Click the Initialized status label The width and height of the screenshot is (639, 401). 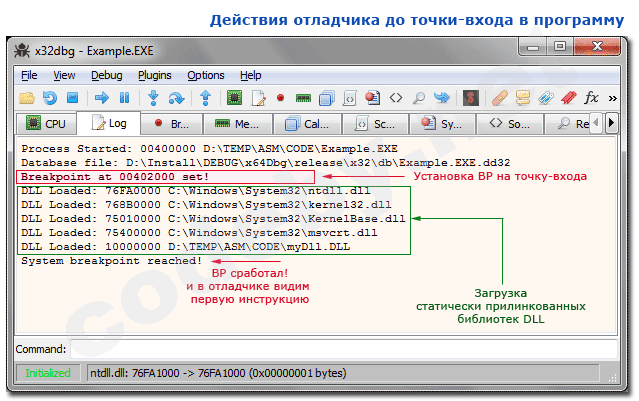click(x=48, y=373)
